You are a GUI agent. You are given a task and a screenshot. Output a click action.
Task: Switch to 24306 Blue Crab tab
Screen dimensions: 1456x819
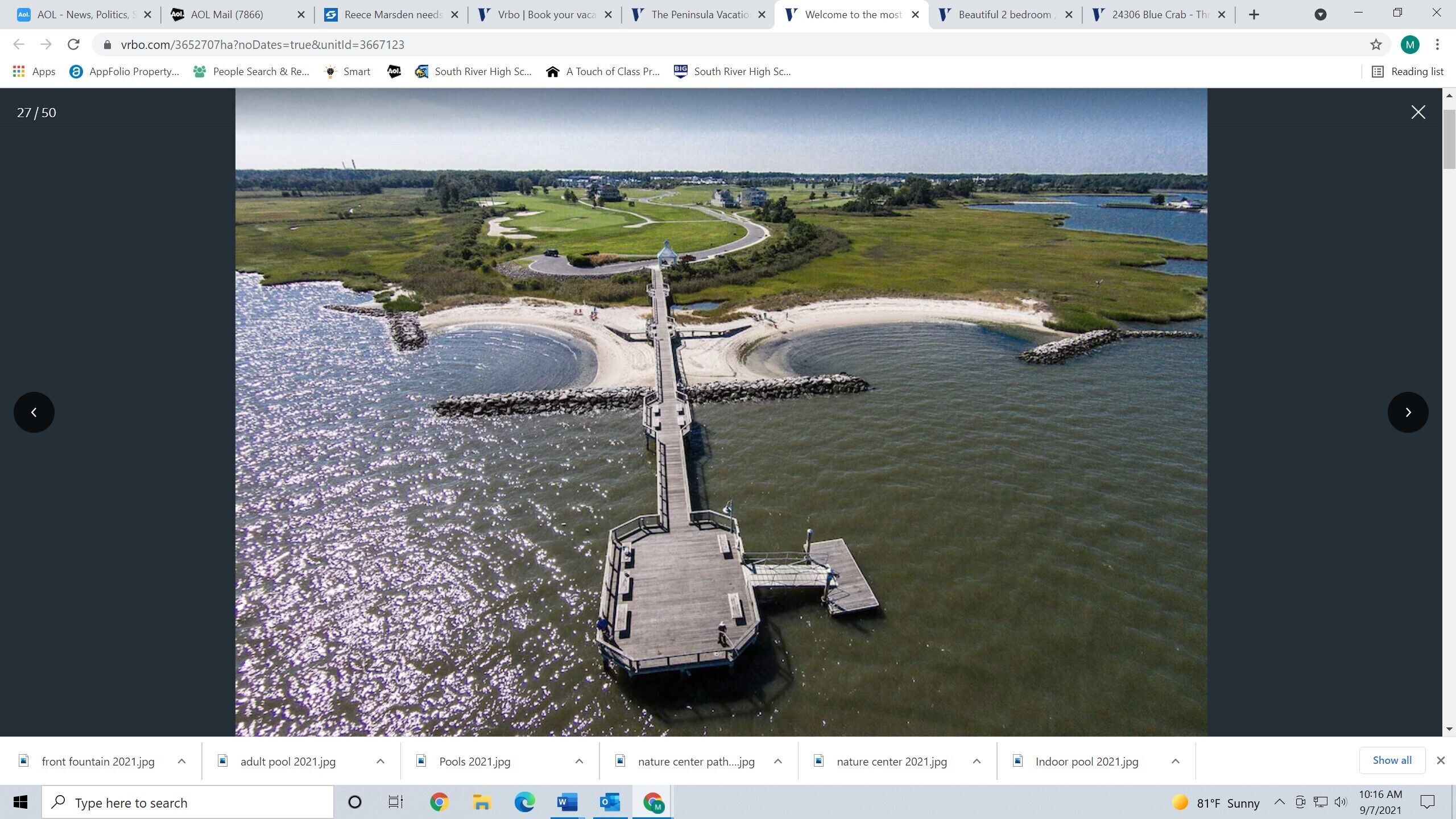click(1155, 15)
